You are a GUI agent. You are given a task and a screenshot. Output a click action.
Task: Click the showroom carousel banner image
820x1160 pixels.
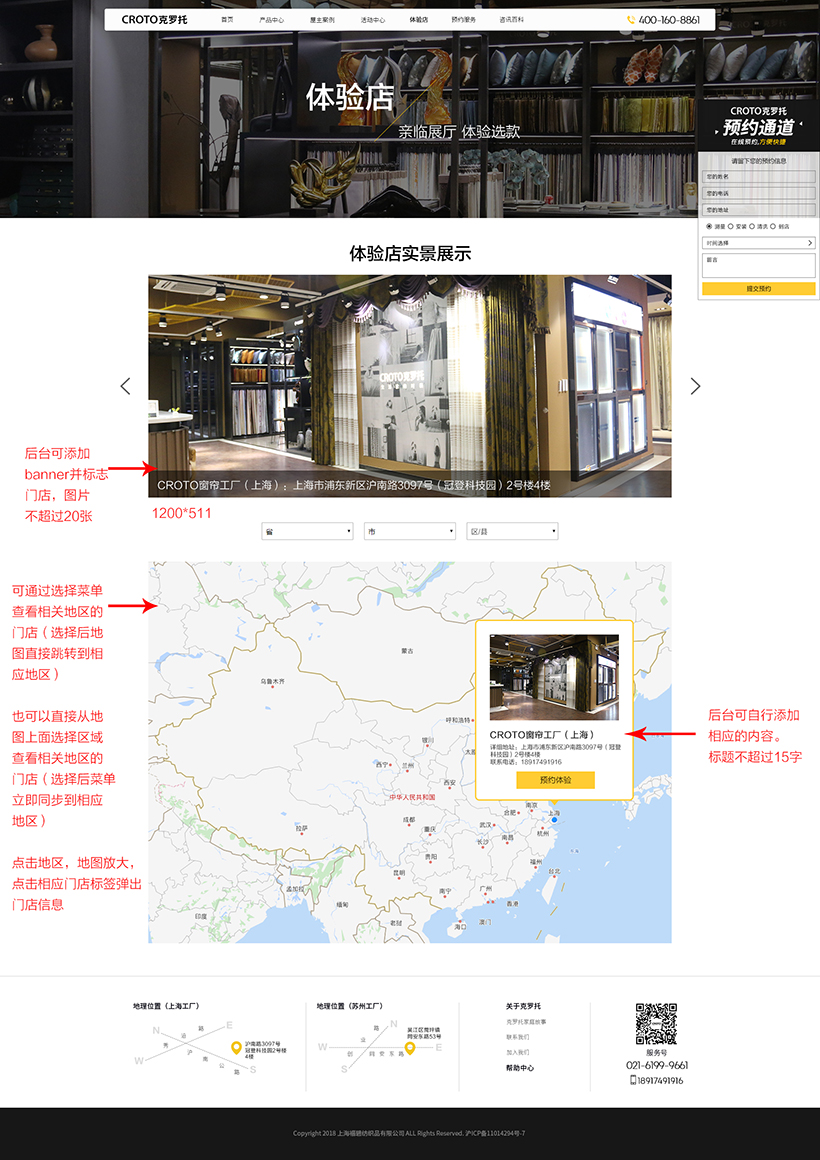click(410, 385)
